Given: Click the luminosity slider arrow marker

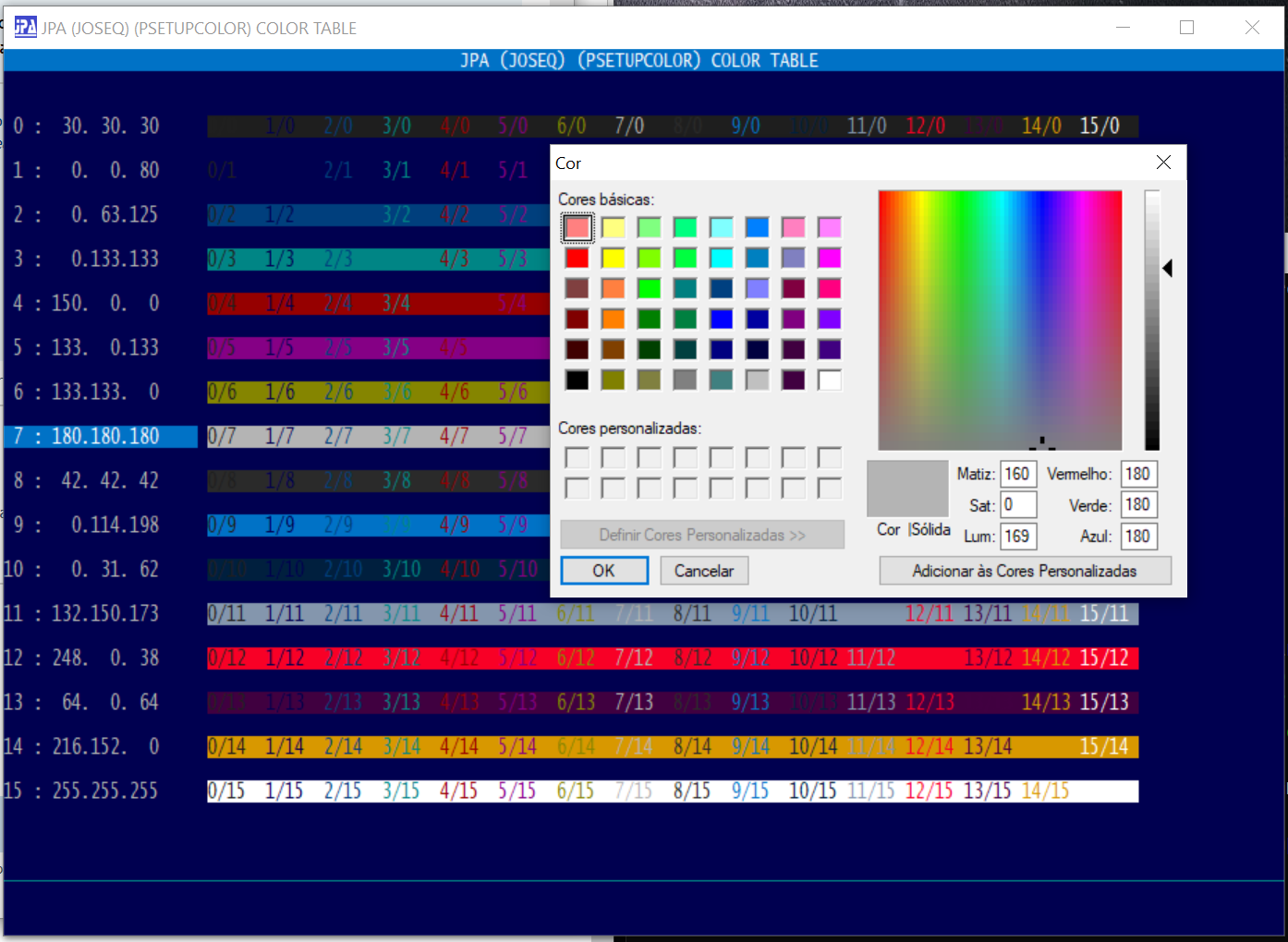Looking at the screenshot, I should pos(1168,269).
